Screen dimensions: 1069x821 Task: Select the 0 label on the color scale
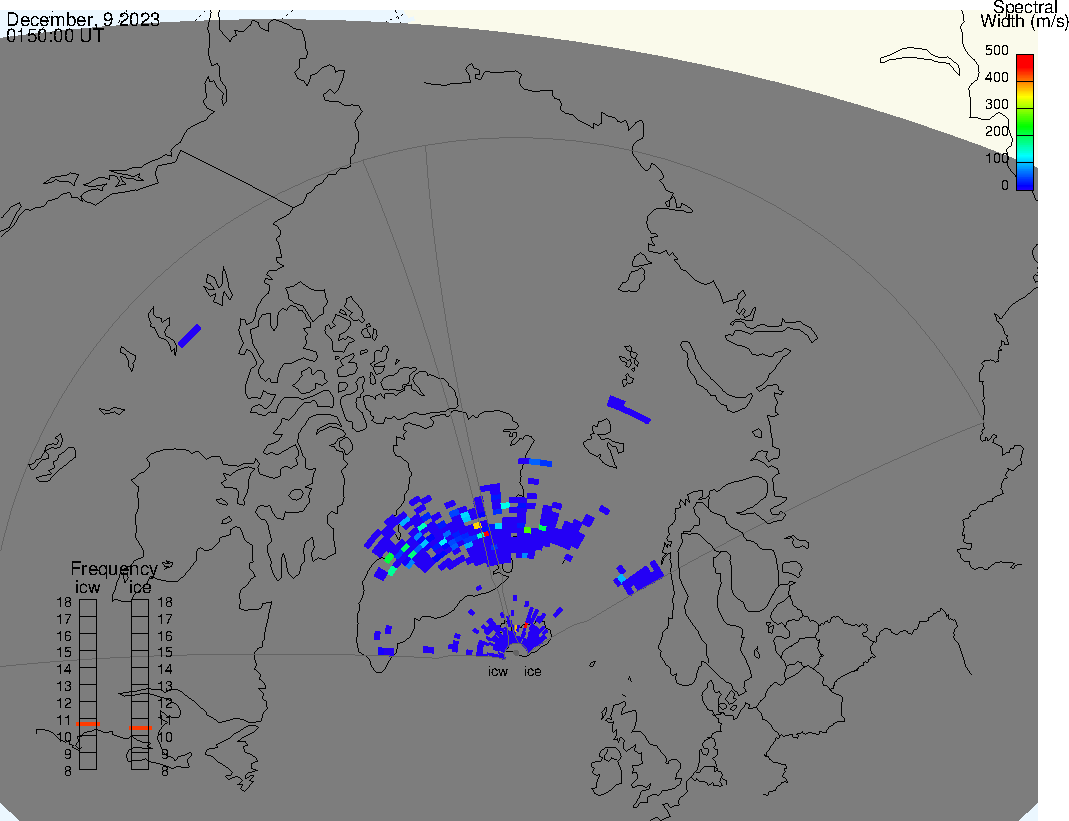(1004, 185)
